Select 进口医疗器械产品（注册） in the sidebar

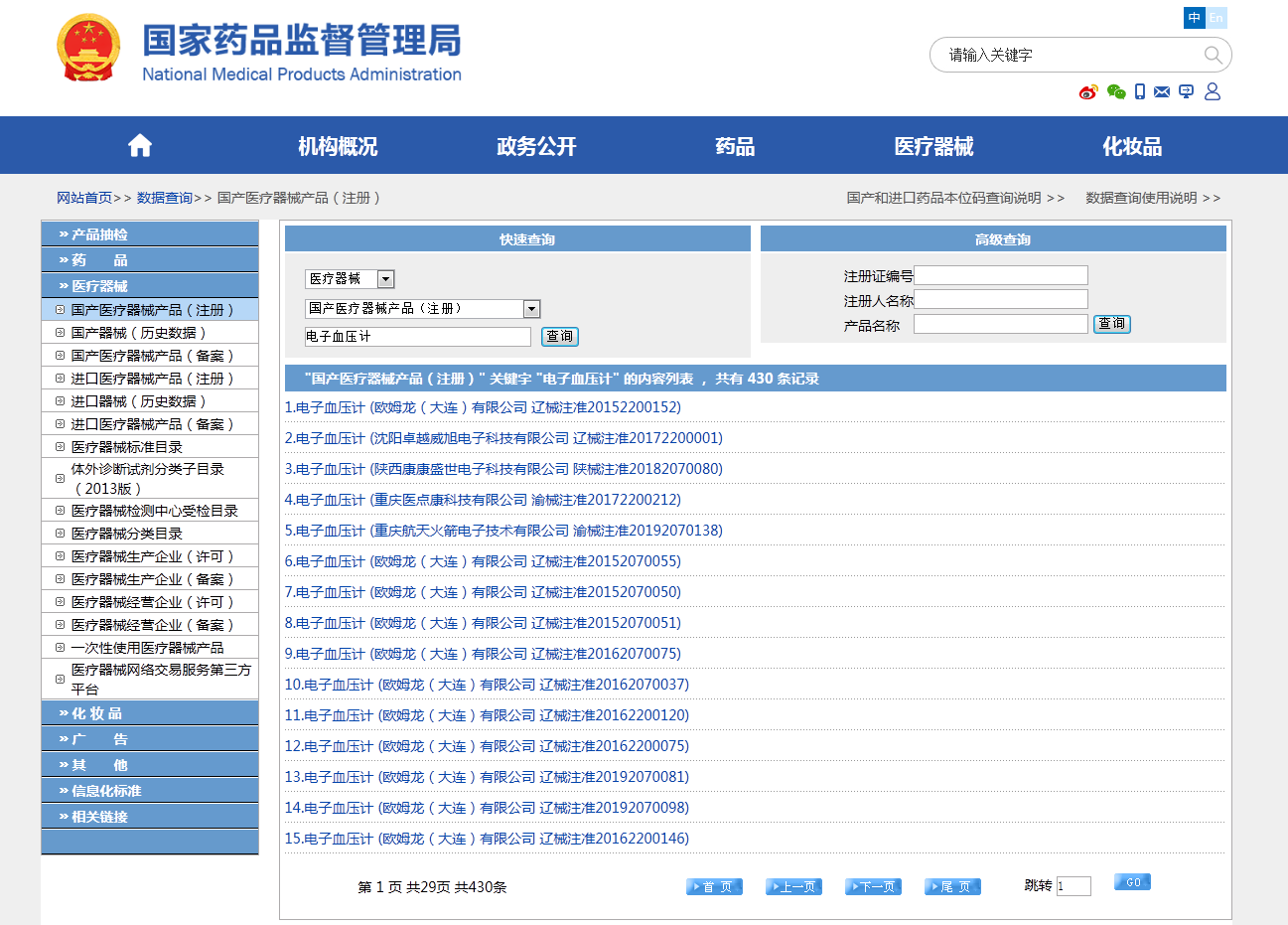tap(152, 379)
